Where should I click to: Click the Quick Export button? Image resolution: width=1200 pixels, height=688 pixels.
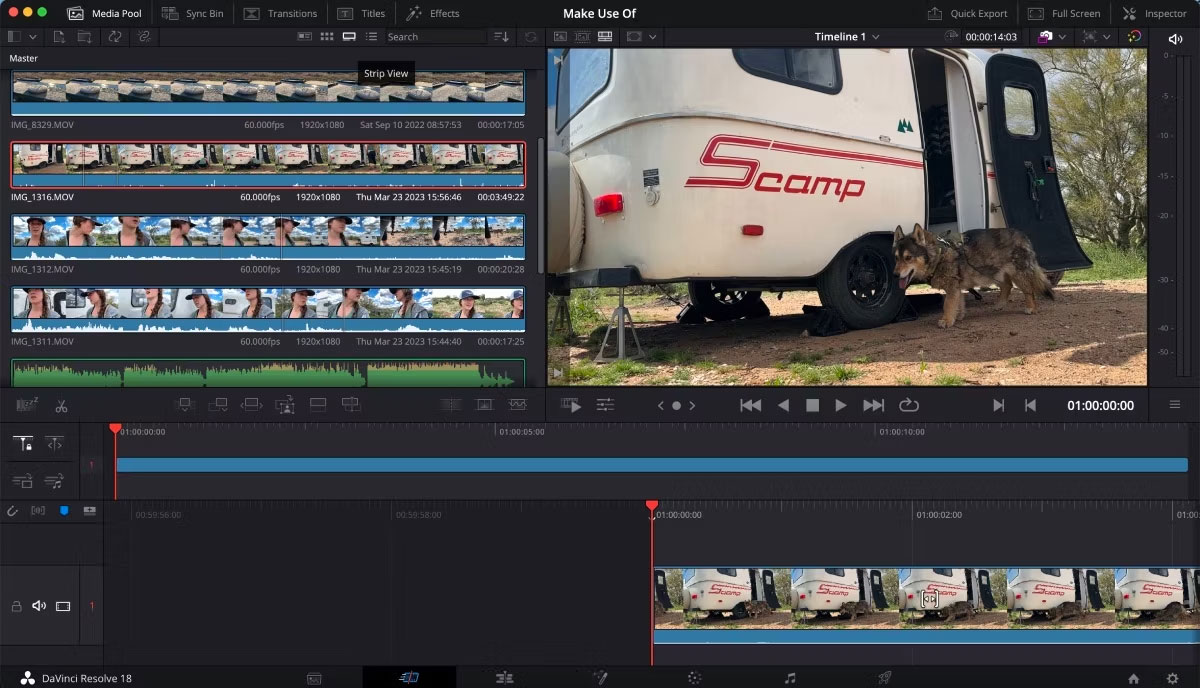tap(967, 14)
